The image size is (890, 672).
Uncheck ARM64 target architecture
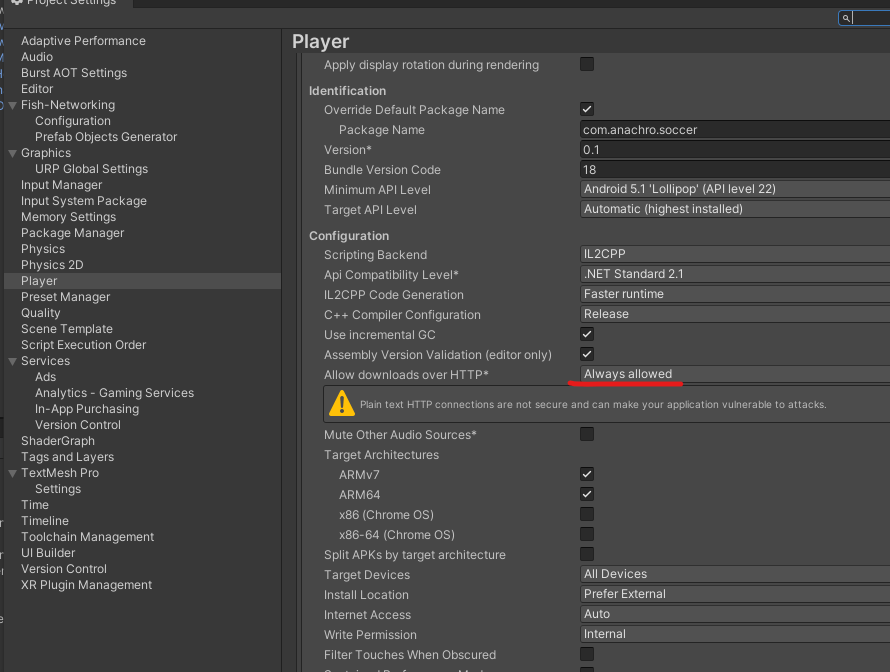(587, 494)
